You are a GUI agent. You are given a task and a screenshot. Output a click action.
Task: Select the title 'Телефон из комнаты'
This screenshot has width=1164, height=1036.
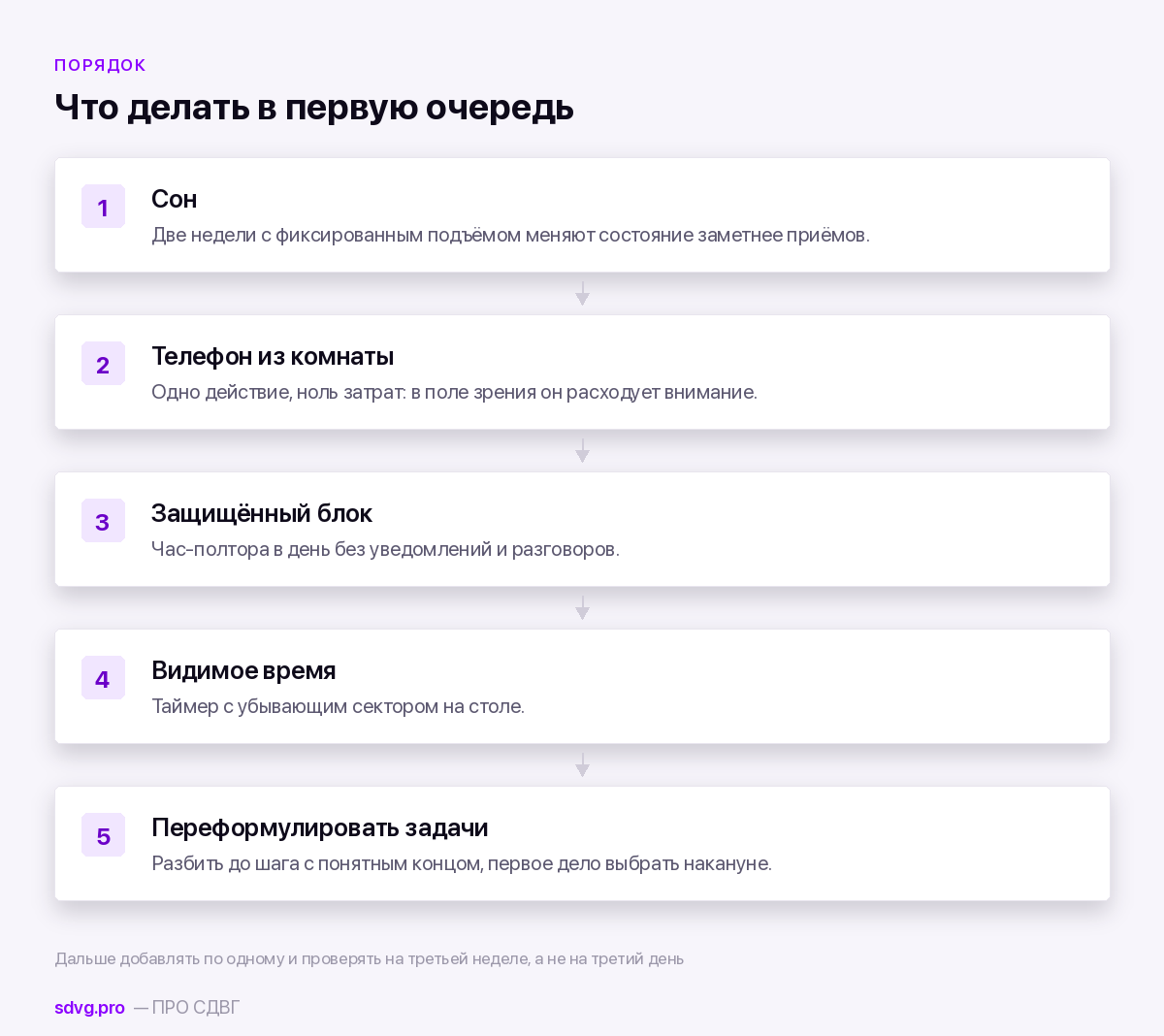pos(273,356)
